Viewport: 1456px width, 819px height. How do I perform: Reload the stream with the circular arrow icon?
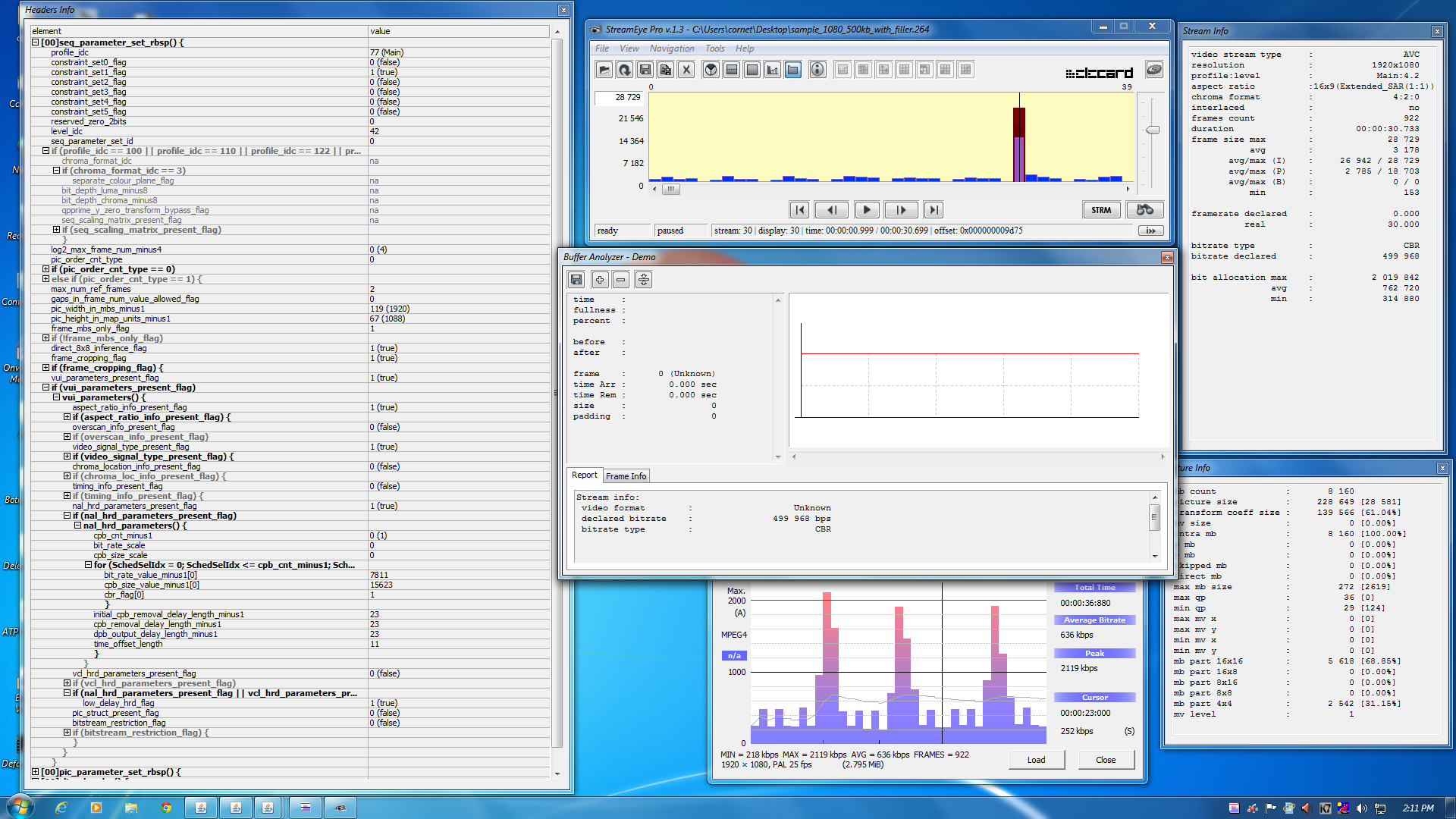[x=624, y=70]
